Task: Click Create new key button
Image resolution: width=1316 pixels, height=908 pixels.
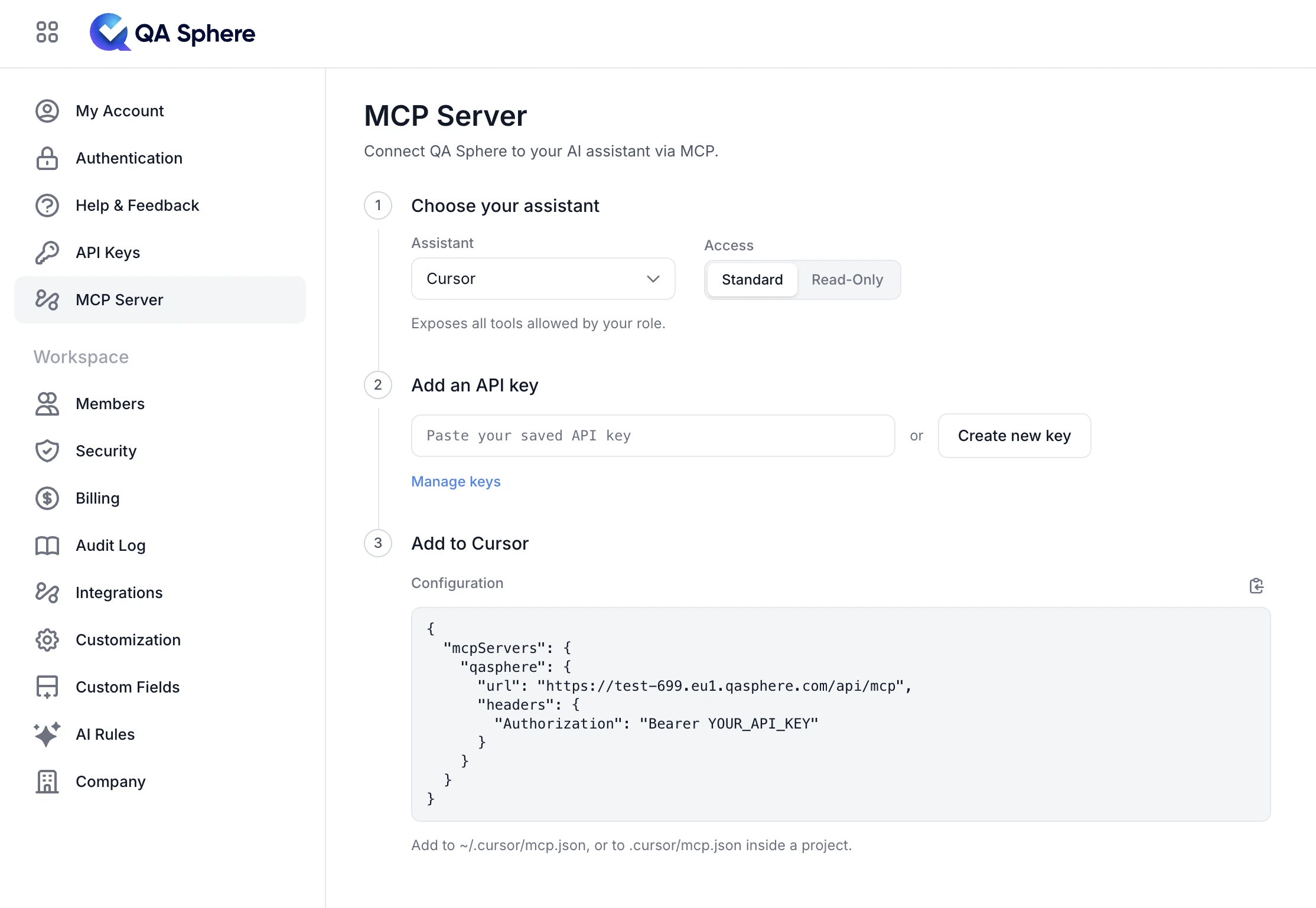Action: point(1014,436)
